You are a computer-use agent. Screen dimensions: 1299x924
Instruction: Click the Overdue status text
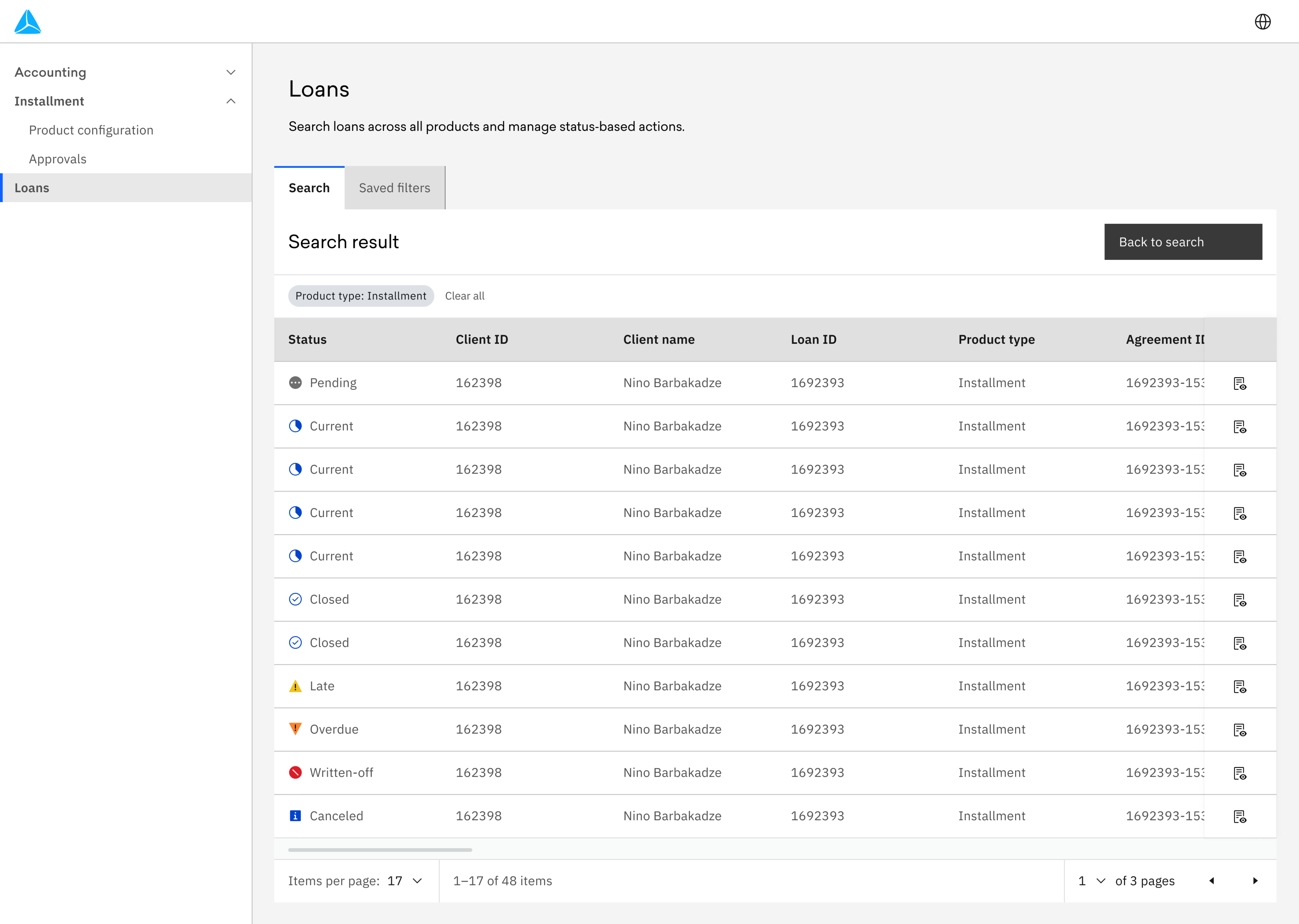[334, 730]
